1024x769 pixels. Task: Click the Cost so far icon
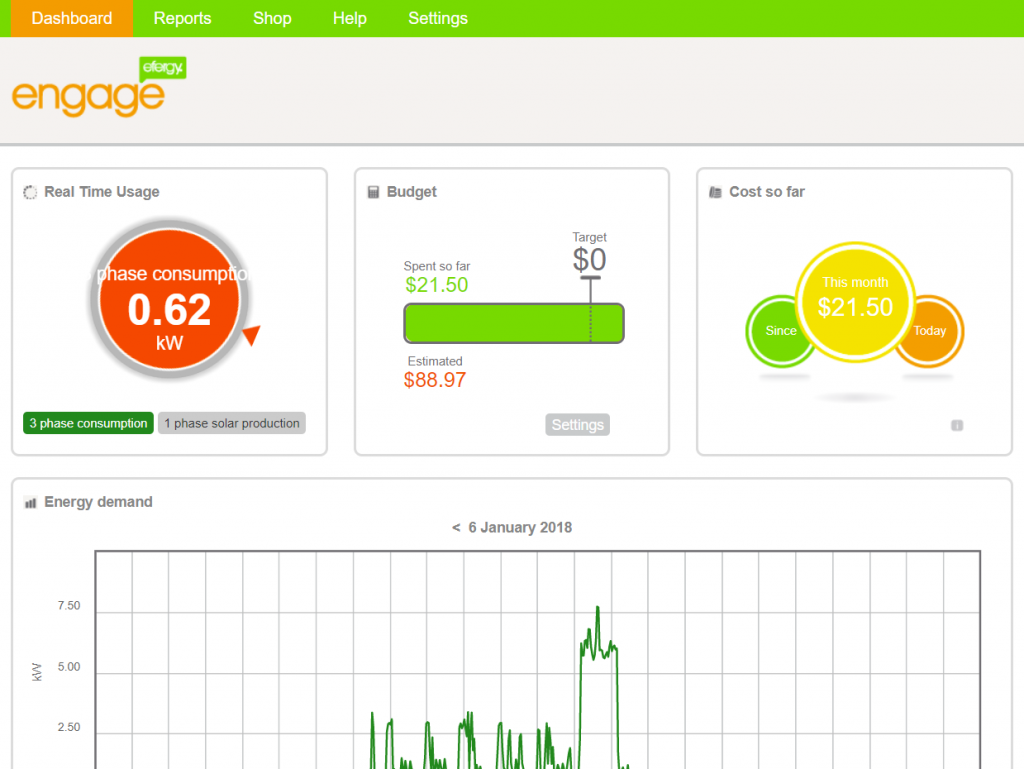pyautogui.click(x=716, y=192)
